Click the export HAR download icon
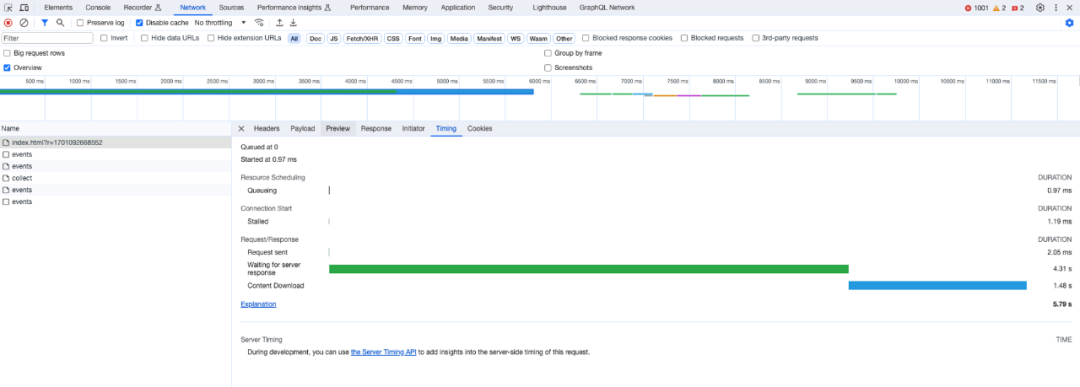Screen dimensions: 1080x387 (293, 23)
